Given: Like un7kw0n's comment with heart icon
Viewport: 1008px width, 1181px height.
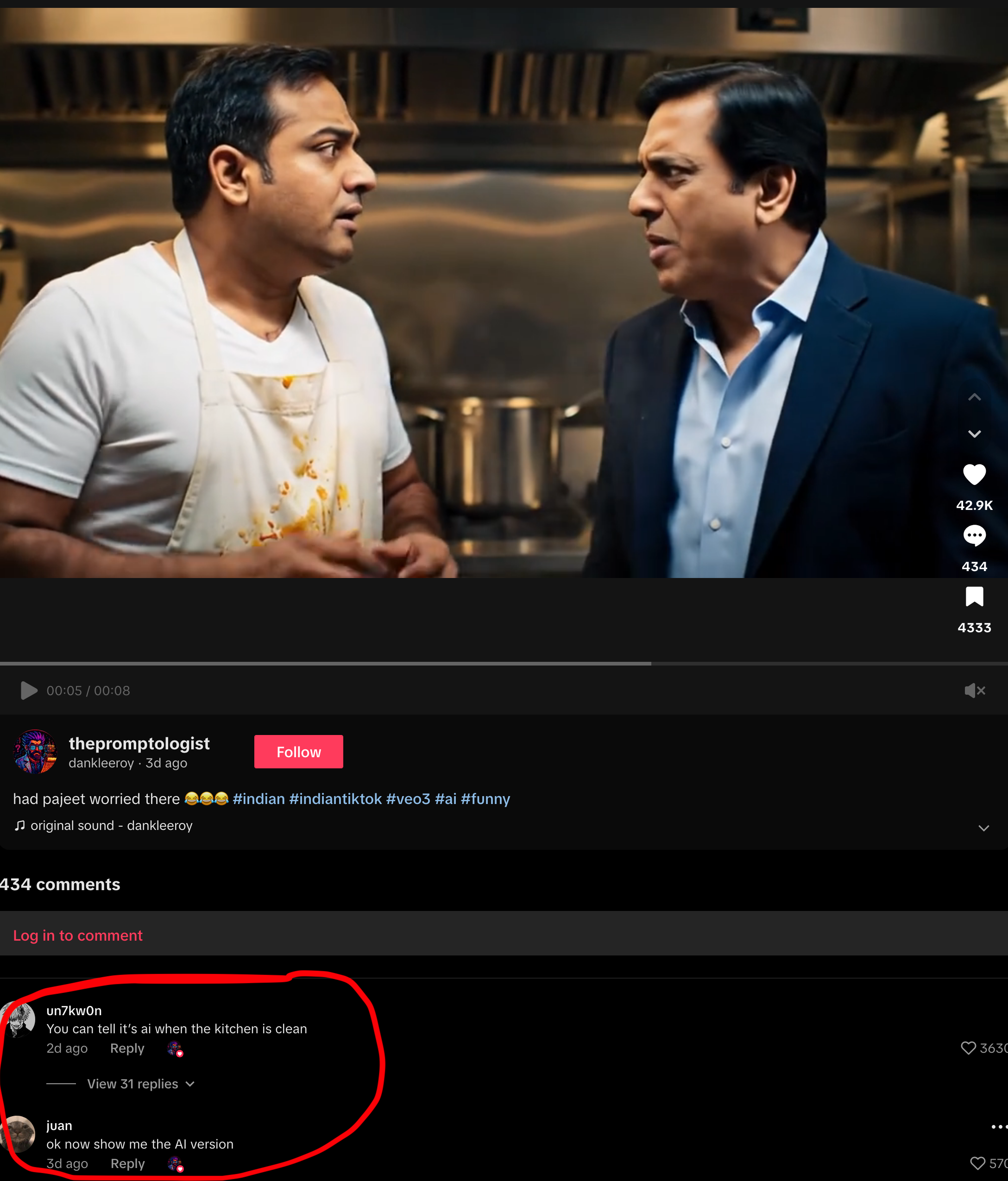Looking at the screenshot, I should [968, 1048].
